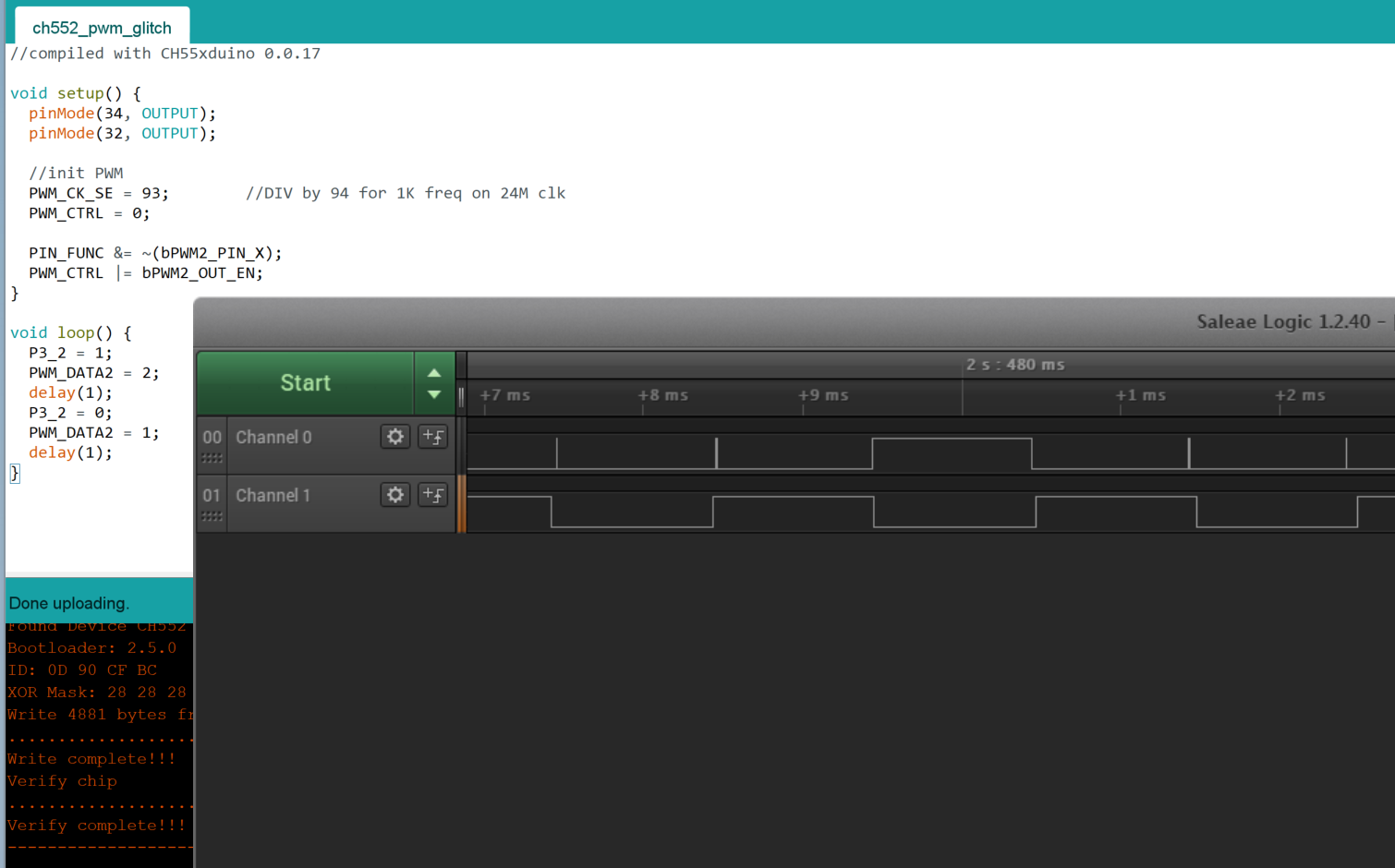Click 'XOR Mask: 28 28 28' console line
This screenshot has height=868, width=1395.
point(97,693)
